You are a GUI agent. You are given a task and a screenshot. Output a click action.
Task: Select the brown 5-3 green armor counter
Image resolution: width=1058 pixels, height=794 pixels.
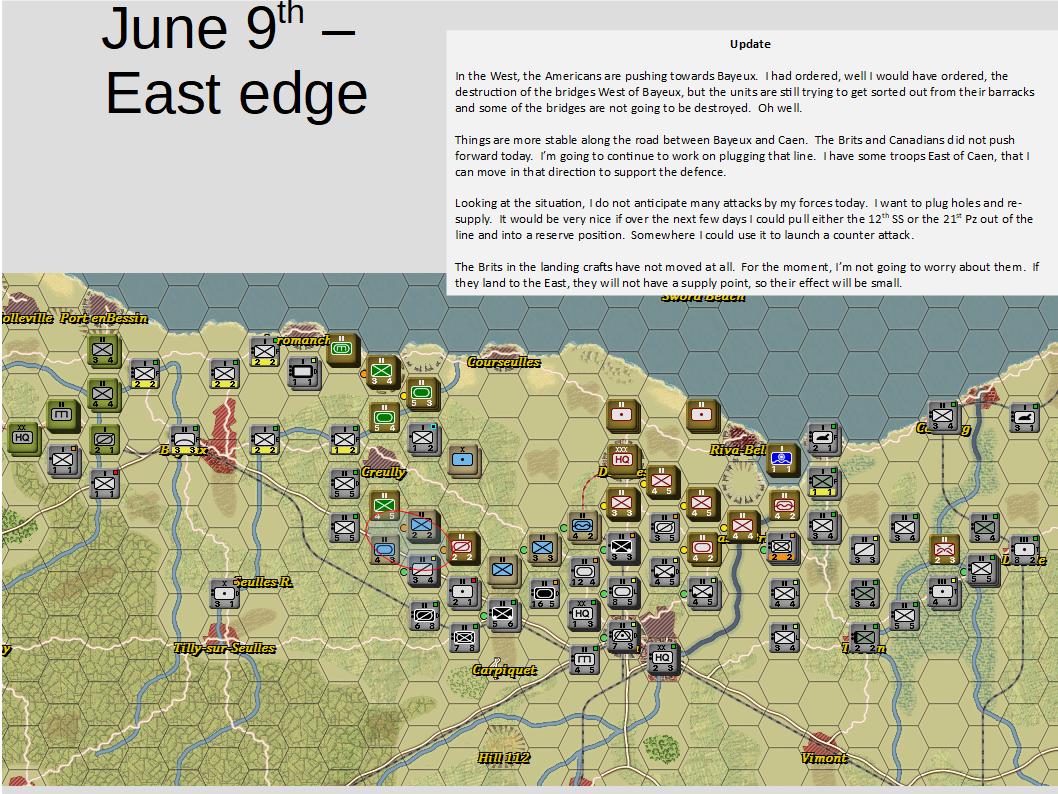click(x=422, y=394)
